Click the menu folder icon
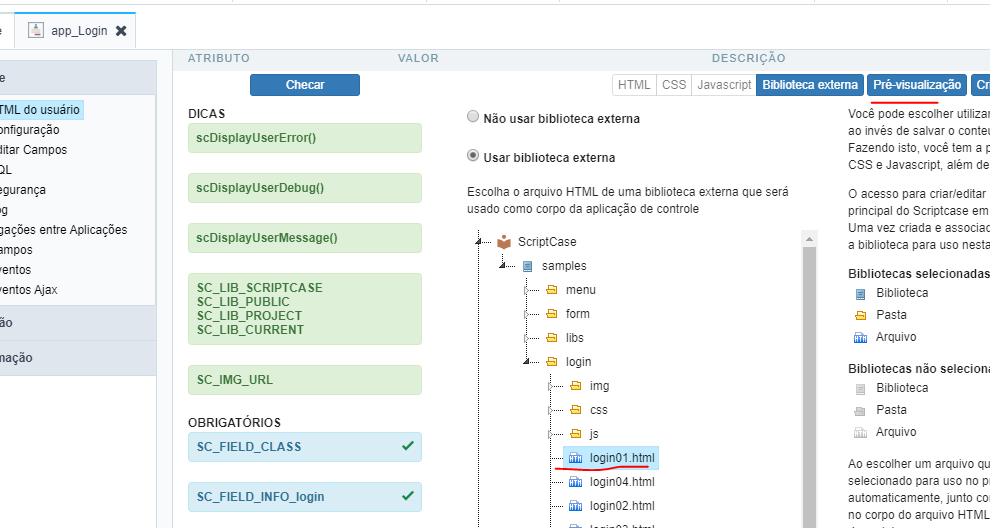Viewport: 990px width, 528px height. pos(552,290)
